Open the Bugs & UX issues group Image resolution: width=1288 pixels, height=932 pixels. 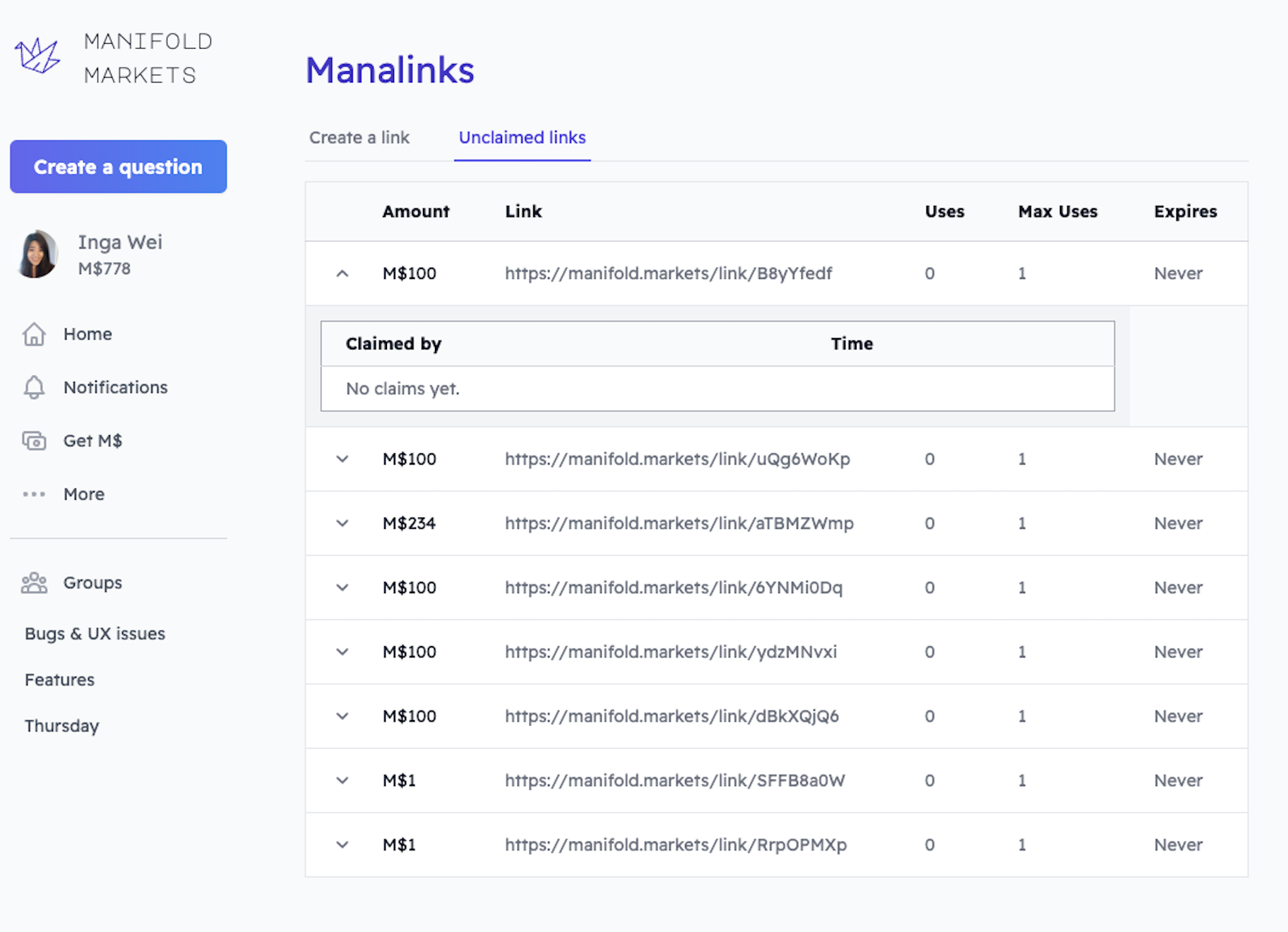95,633
